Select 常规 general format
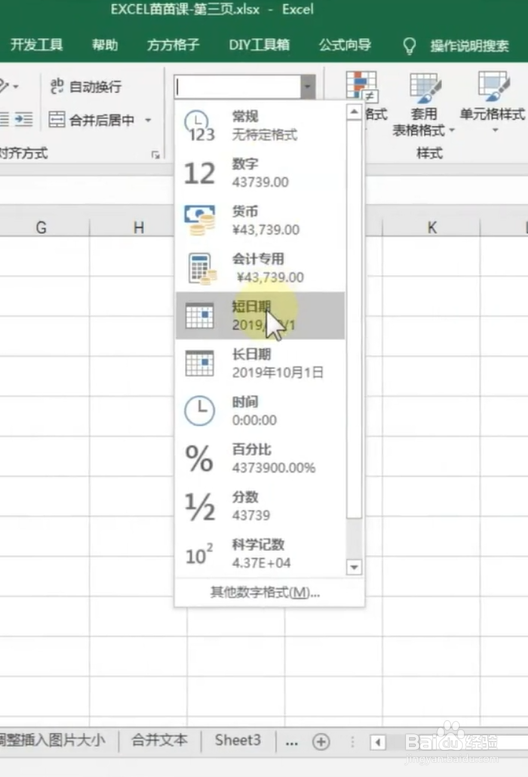Viewport: 528px width, 777px height. (260, 125)
